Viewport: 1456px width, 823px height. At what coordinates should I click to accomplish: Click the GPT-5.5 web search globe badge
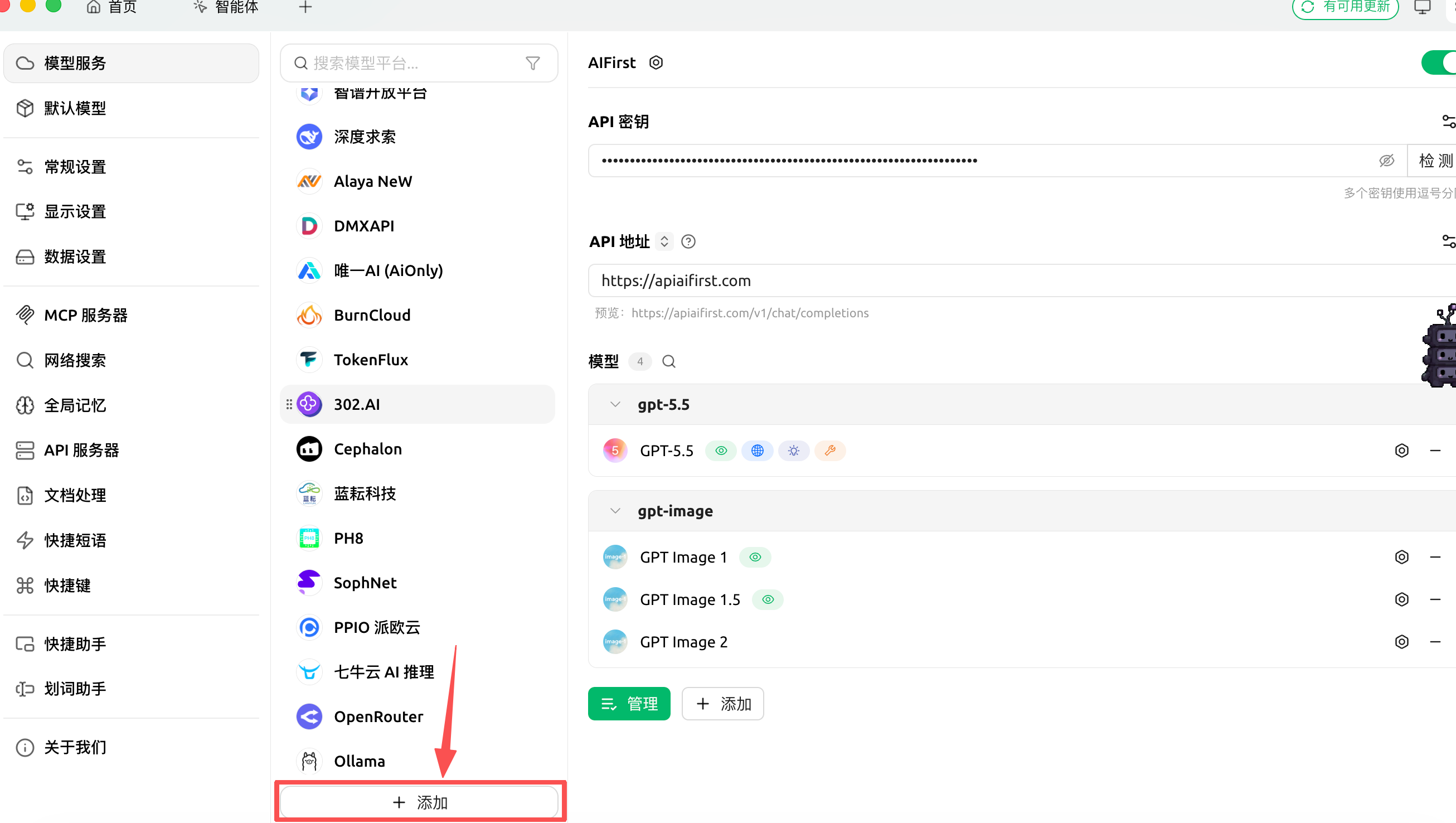click(x=758, y=451)
